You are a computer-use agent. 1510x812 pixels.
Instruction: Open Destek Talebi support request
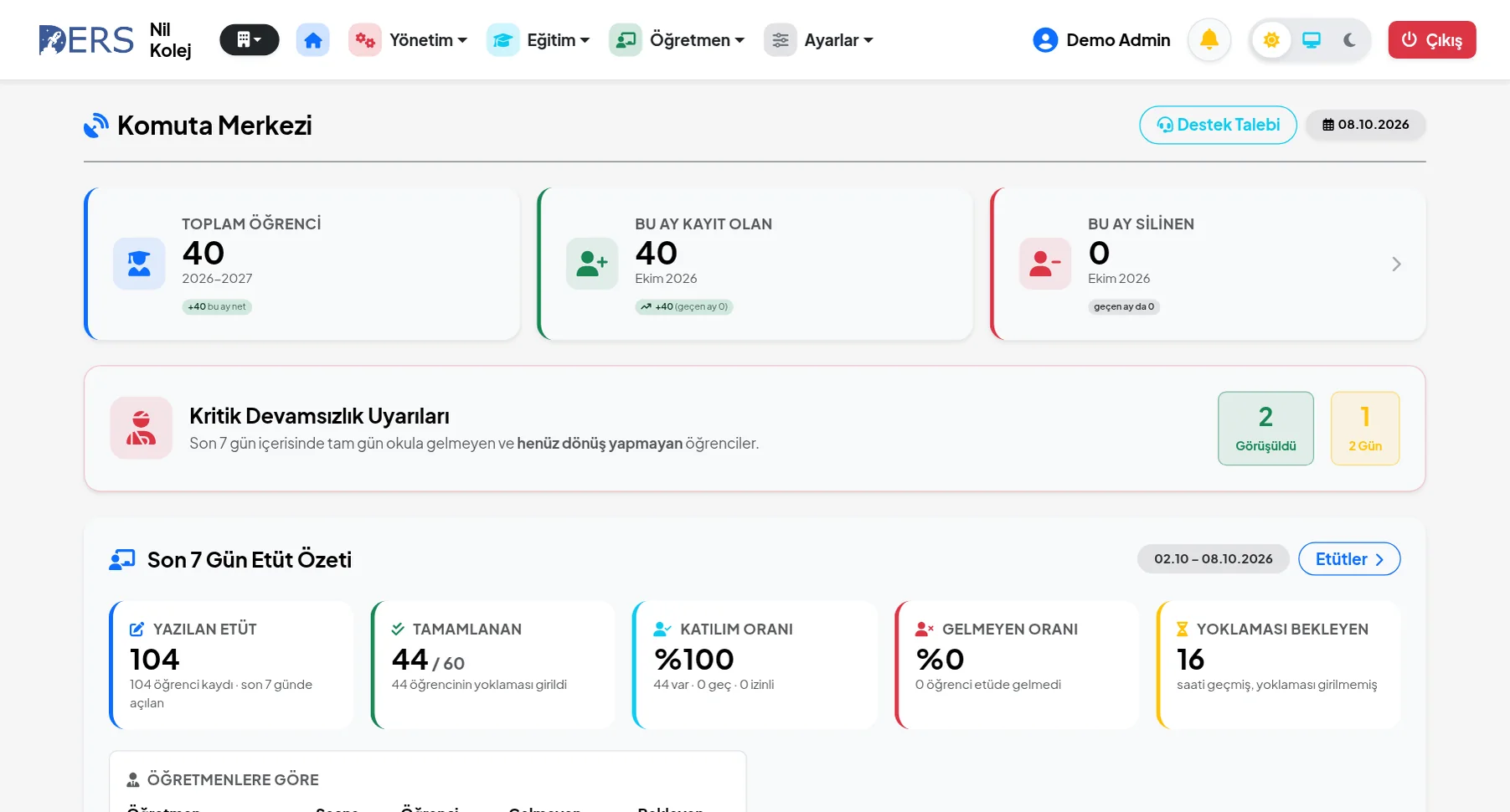[x=1218, y=125]
